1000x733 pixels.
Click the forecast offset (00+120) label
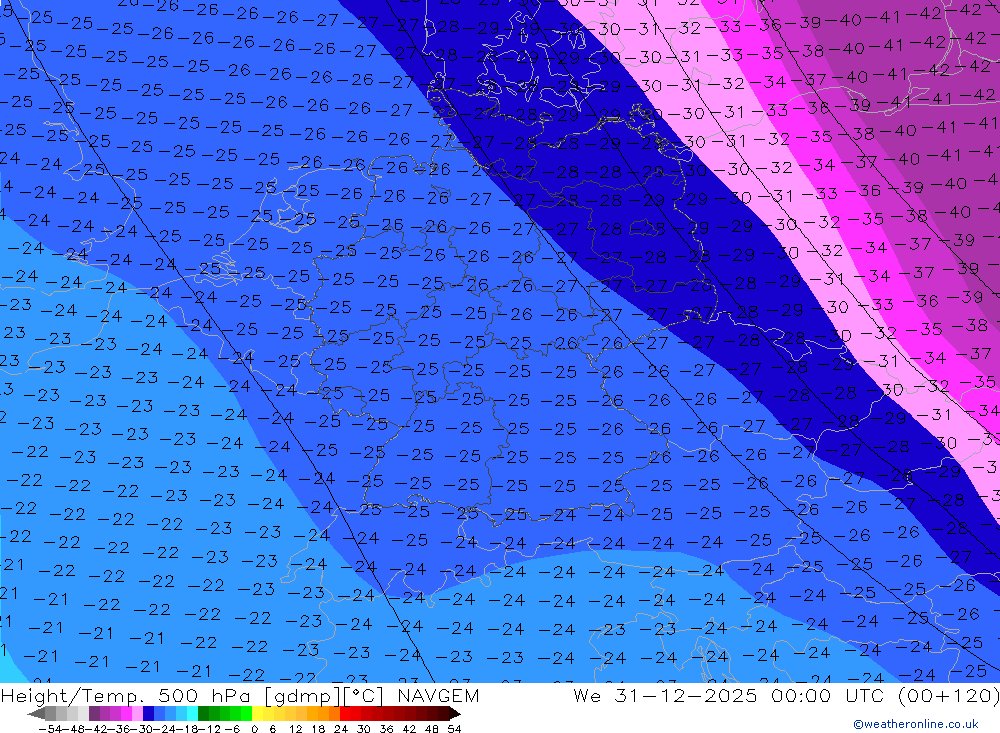point(948,695)
